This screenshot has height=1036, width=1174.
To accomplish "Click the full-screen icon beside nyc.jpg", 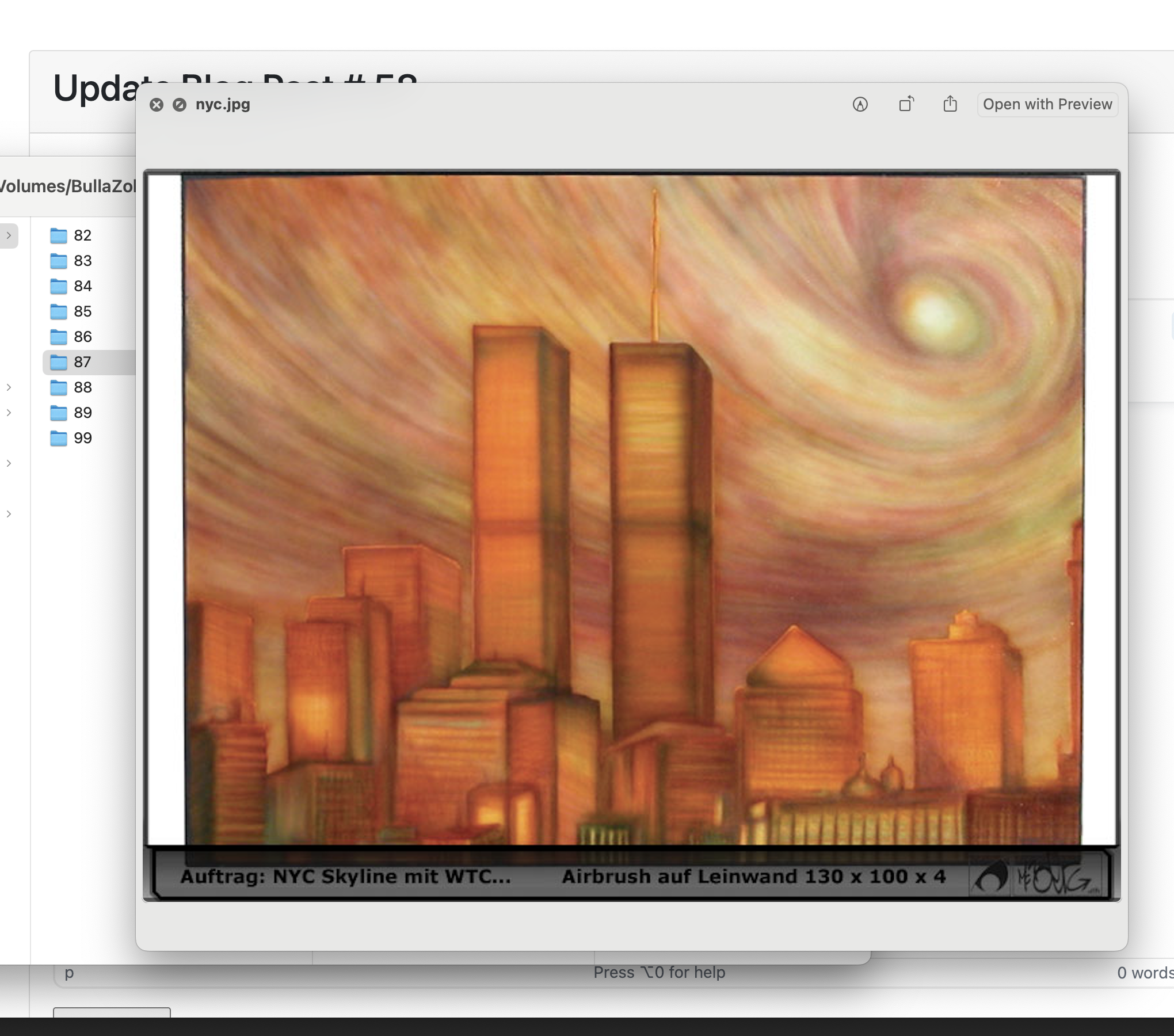I will tap(180, 105).
